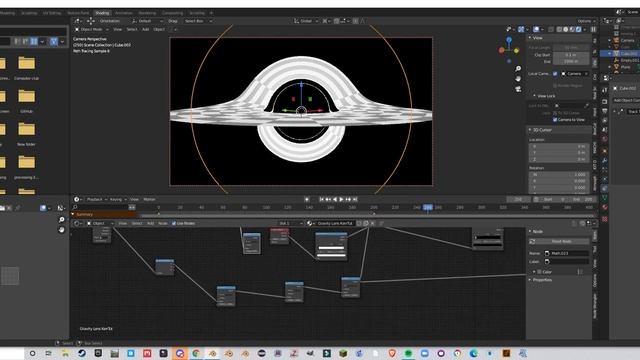This screenshot has height=360, width=640.
Task: Jump to the timeline start frame
Action: tap(322, 200)
